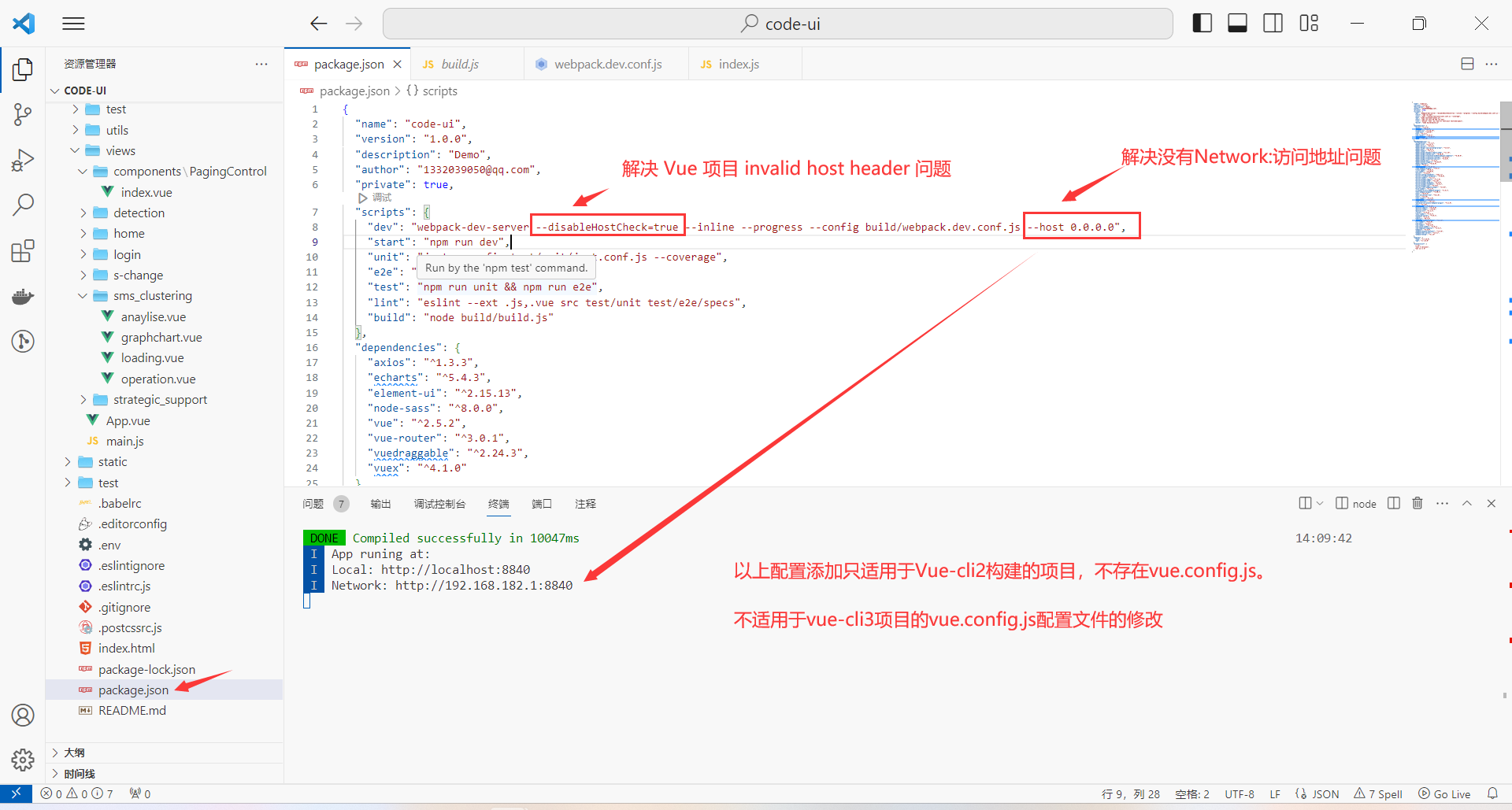The image size is (1512, 810).
Task: Expand the utils folder
Action: tap(76, 130)
